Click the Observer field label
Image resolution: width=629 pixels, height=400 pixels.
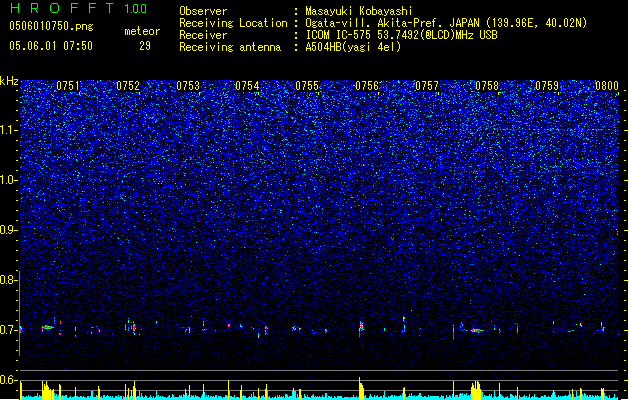[203, 11]
